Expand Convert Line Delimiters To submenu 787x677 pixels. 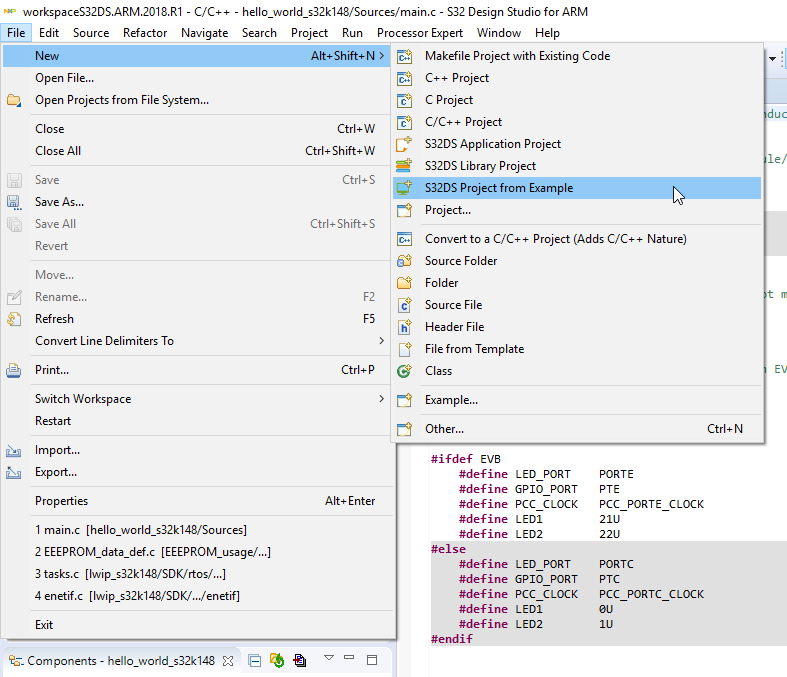click(196, 341)
